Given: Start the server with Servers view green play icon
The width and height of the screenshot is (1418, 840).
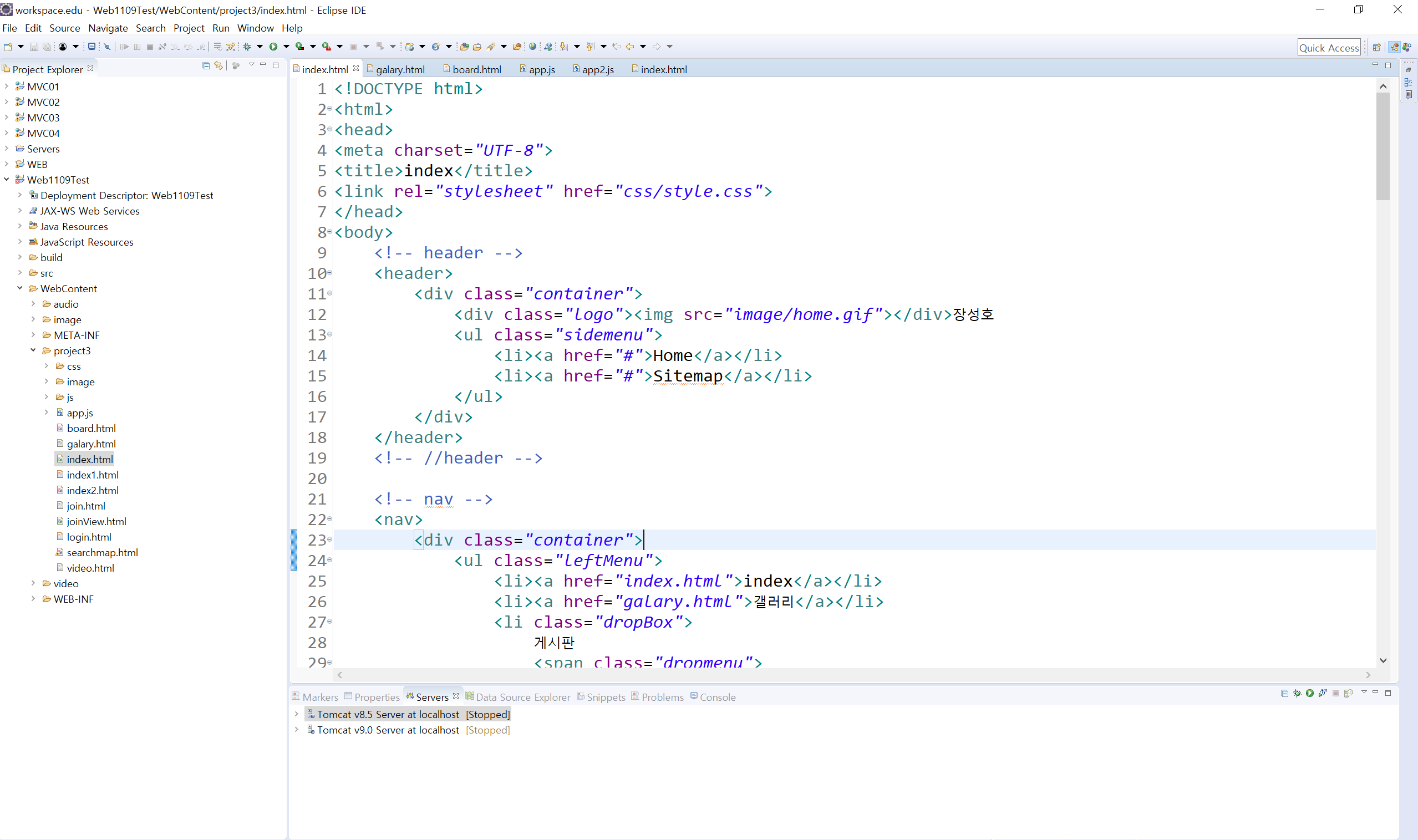Looking at the screenshot, I should click(x=1310, y=694).
